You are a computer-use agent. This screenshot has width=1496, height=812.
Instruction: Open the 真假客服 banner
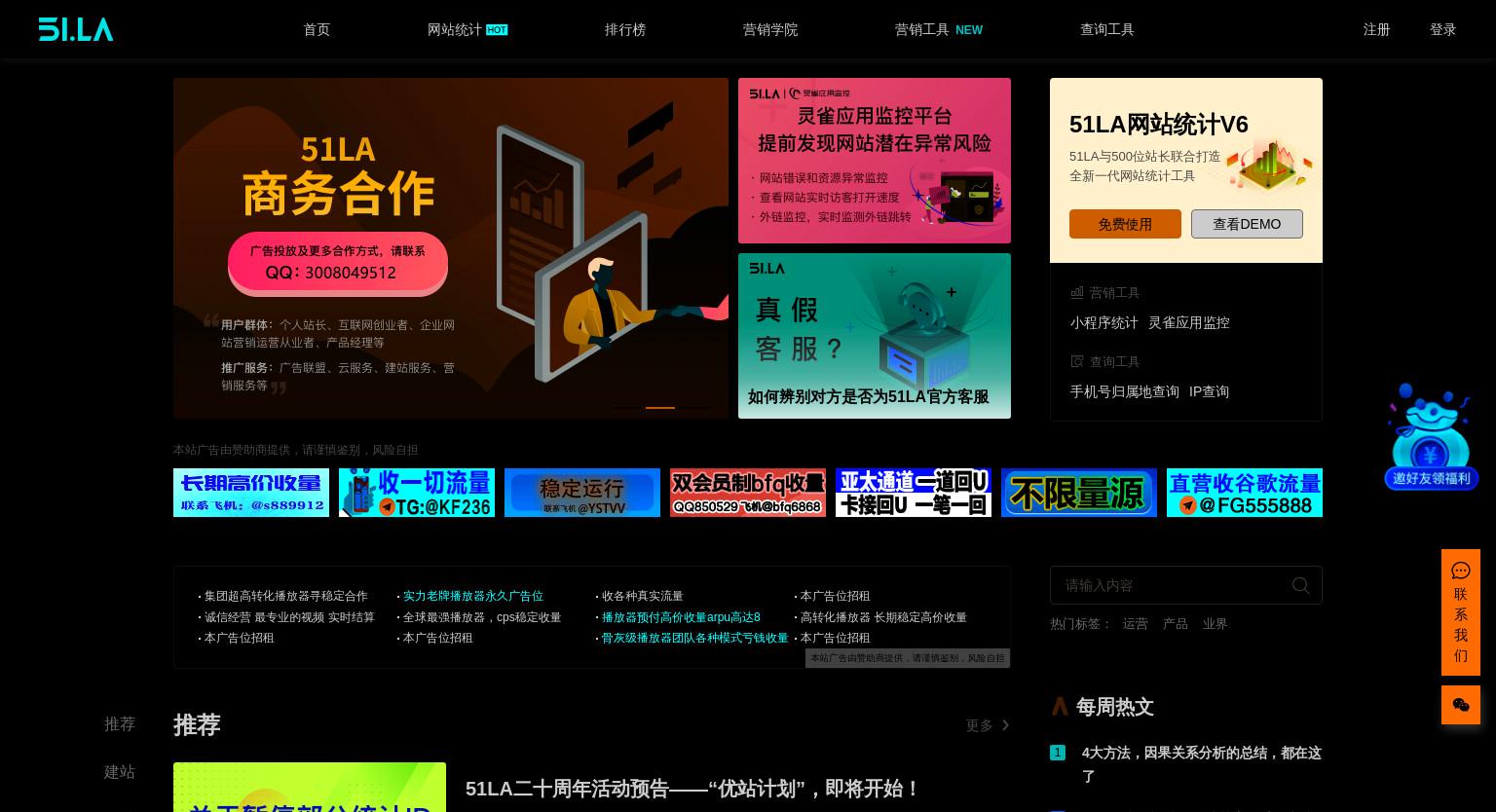tap(875, 336)
